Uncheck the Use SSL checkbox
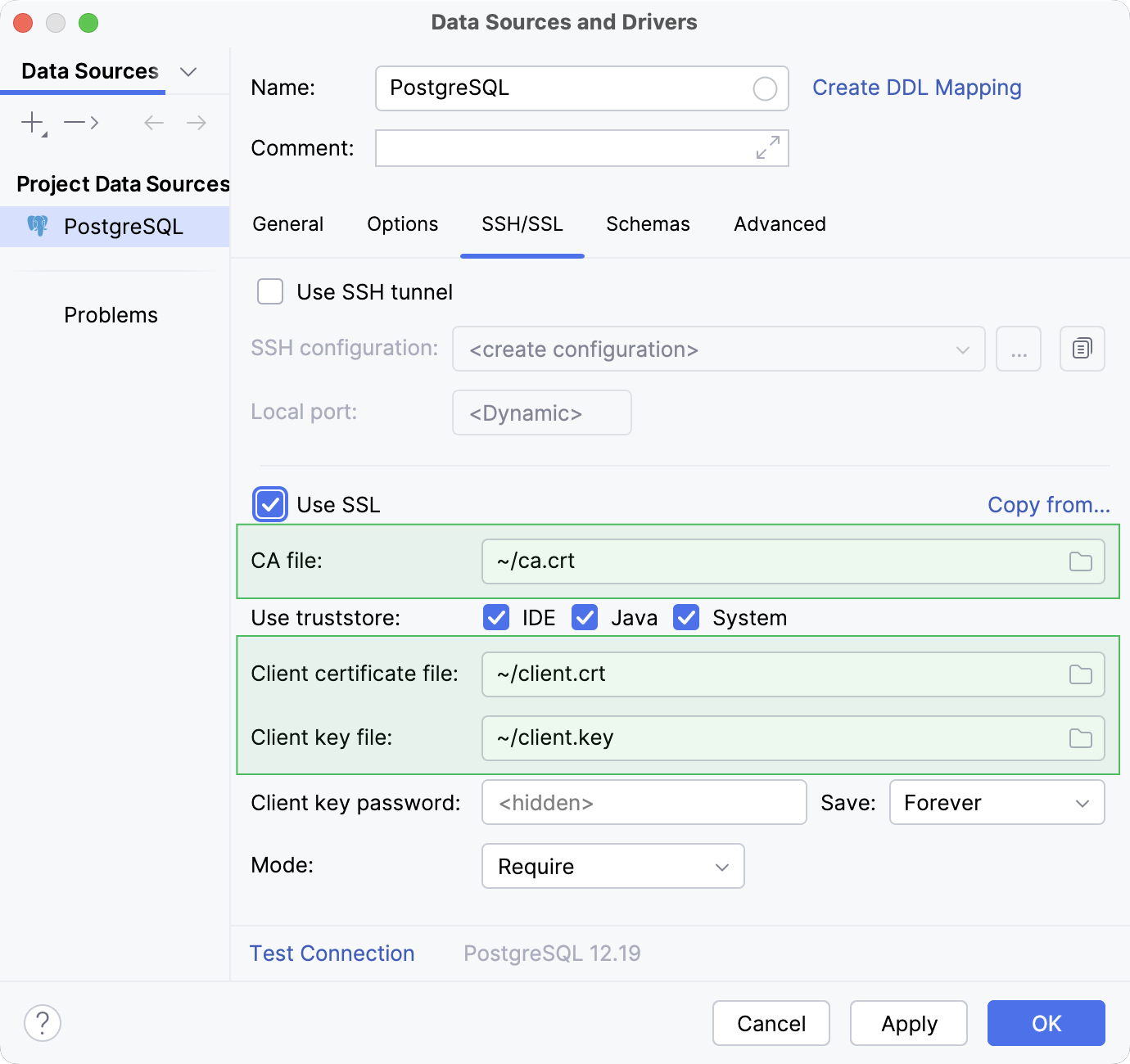Viewport: 1130px width, 1064px height. (x=270, y=505)
